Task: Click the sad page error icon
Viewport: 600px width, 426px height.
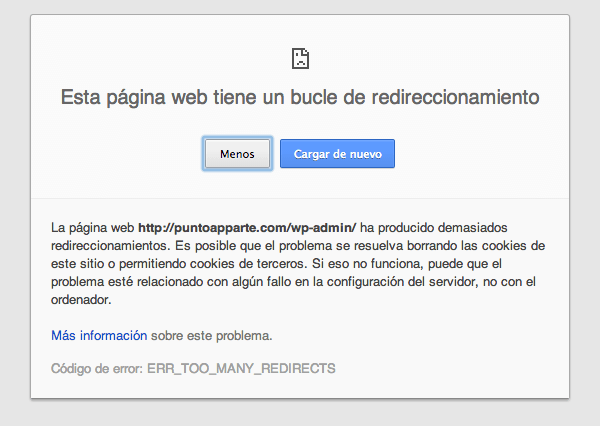Action: coord(300,58)
